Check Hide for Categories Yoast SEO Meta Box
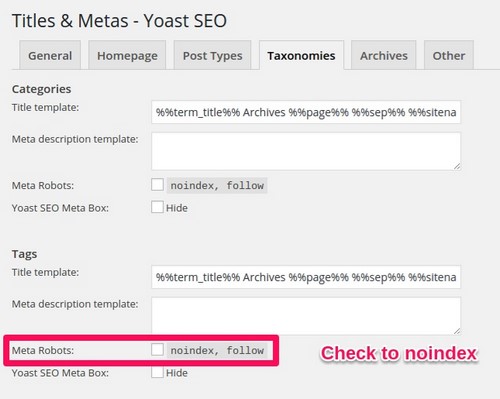 pyautogui.click(x=157, y=207)
